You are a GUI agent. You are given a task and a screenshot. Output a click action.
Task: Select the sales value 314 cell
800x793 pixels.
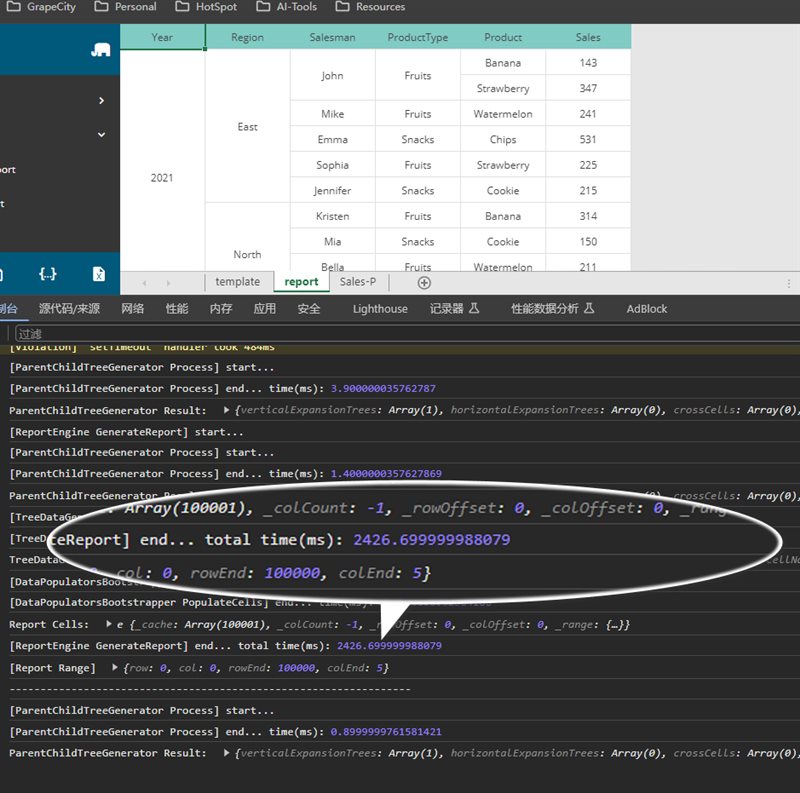coord(588,216)
